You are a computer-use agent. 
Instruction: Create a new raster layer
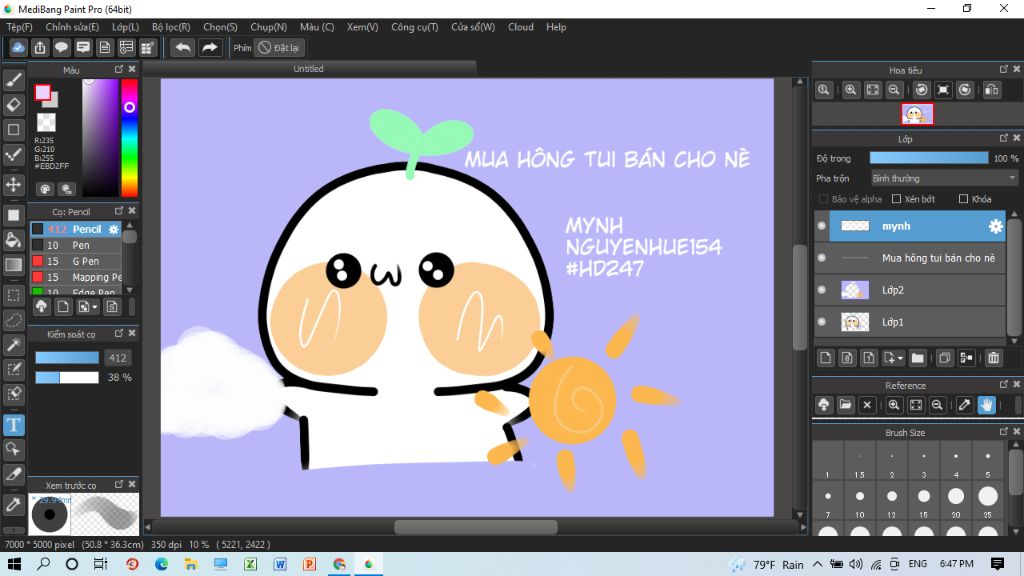click(x=825, y=358)
